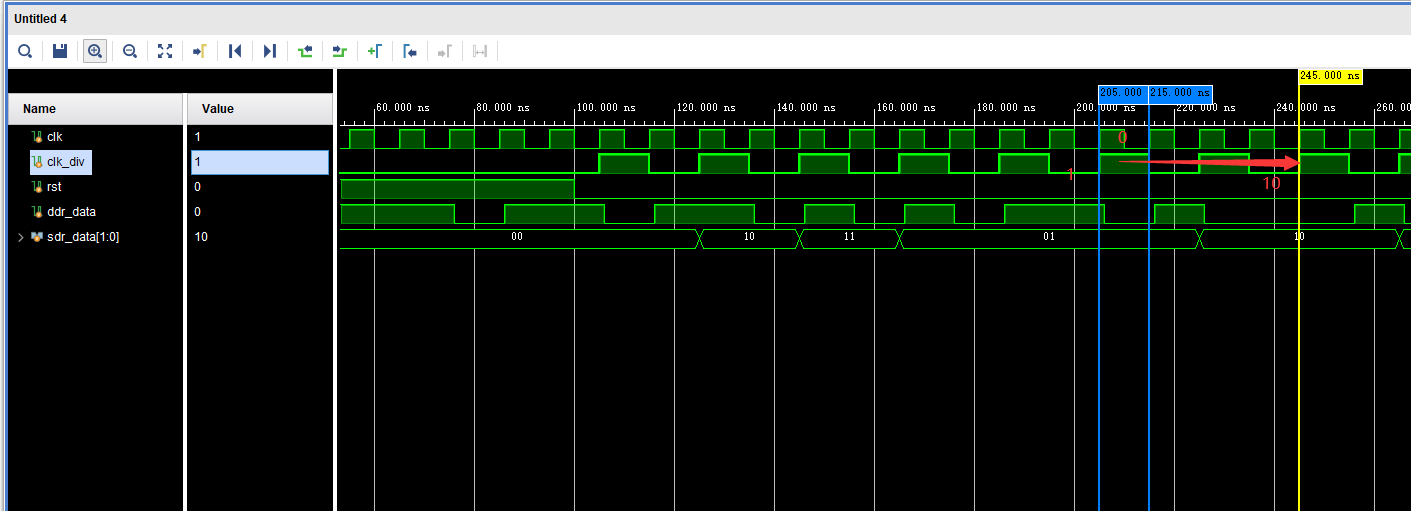Click the 60.000 ns ruler label
1411x511 pixels.
coord(403,107)
